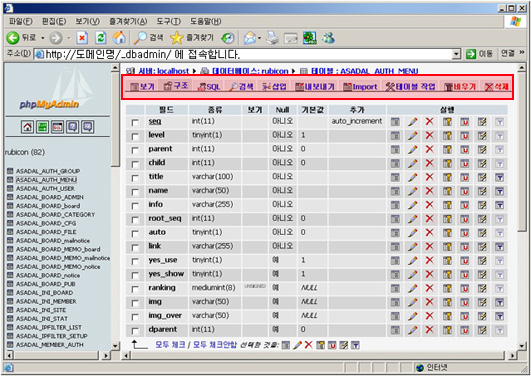Open the address bar dropdown arrow
Viewport: 531px width, 376px height.
(456, 54)
